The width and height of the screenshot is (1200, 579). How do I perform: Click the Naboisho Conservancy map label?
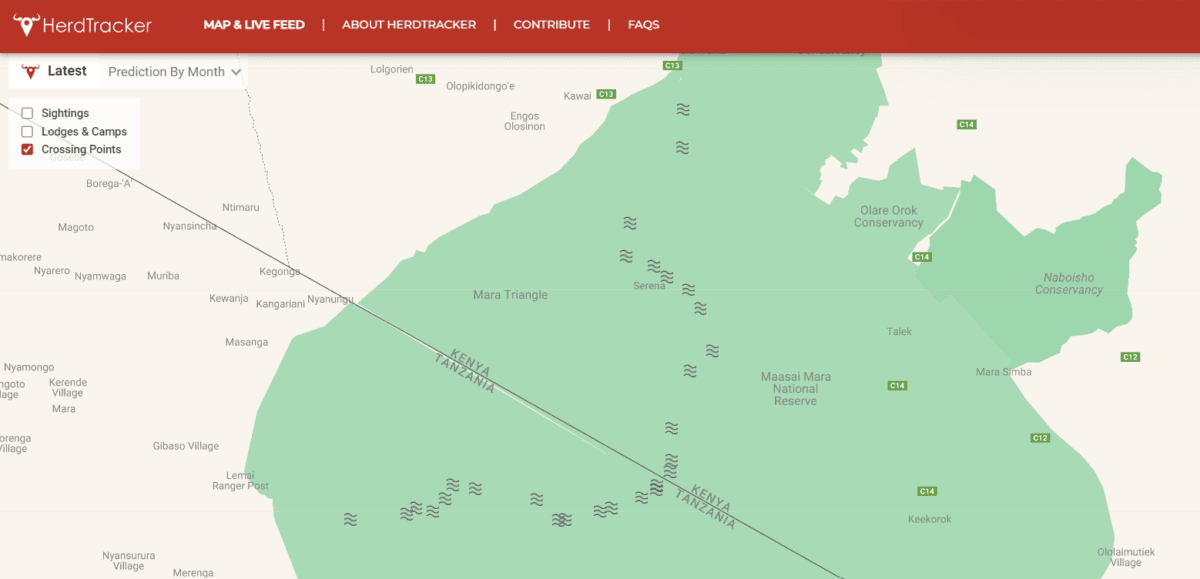(x=1069, y=284)
